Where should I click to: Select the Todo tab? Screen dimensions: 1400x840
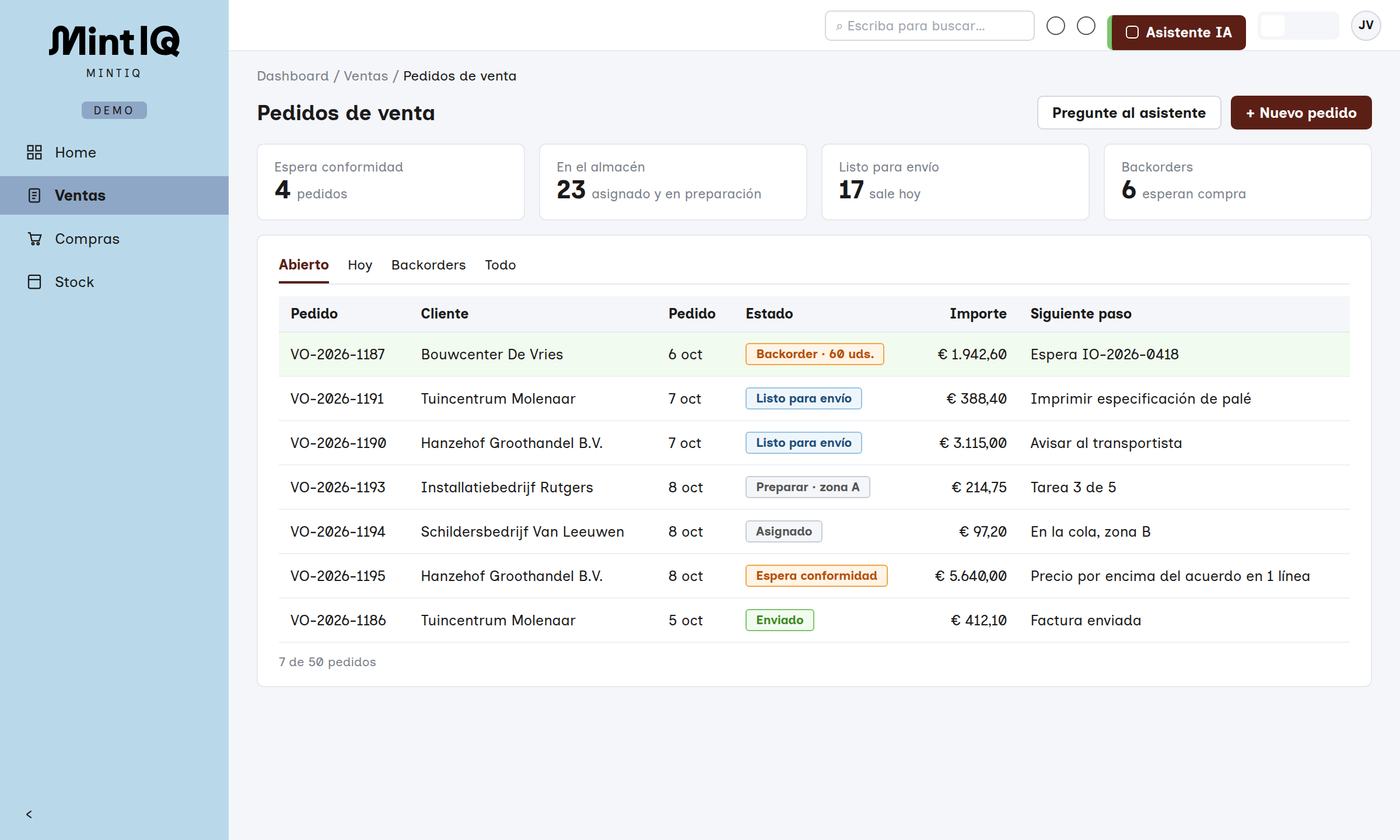point(501,265)
